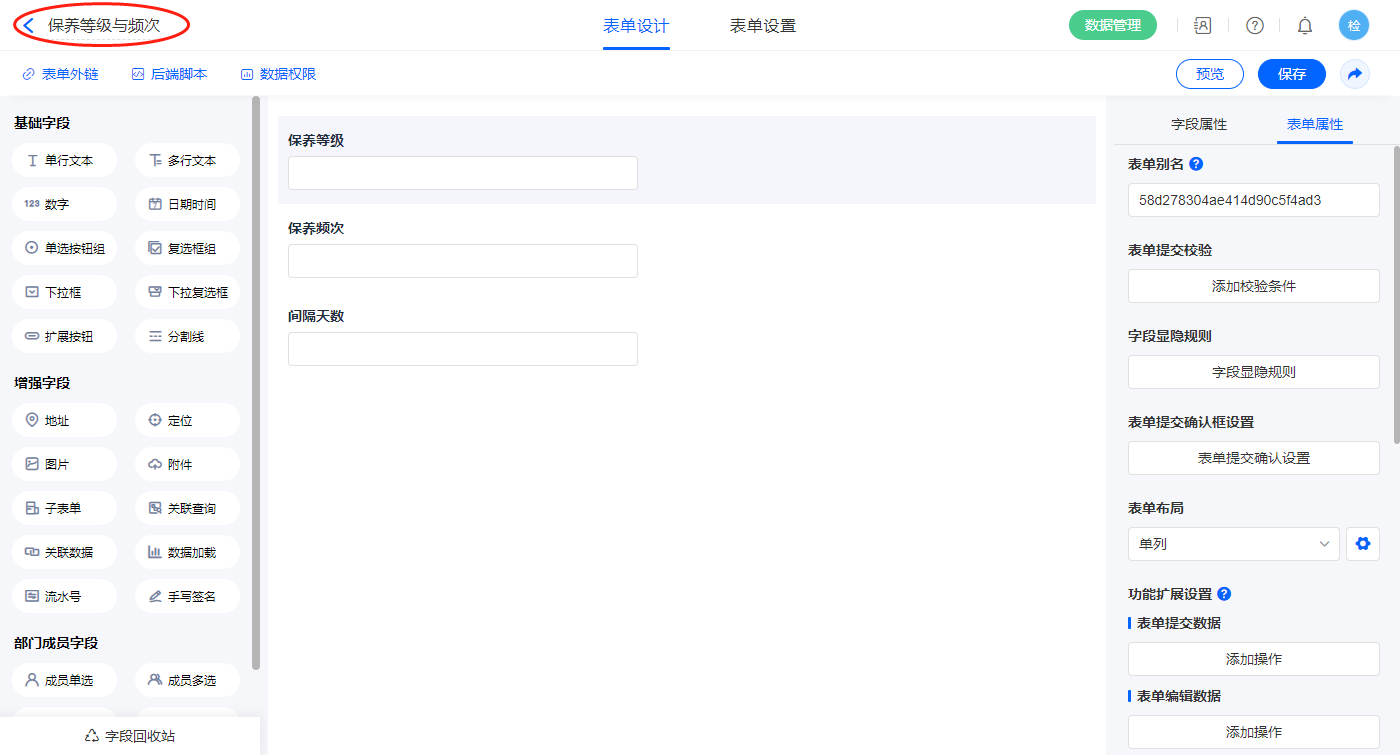This screenshot has height=755, width=1400.
Task: Add the 复选框组 field
Action: (187, 248)
